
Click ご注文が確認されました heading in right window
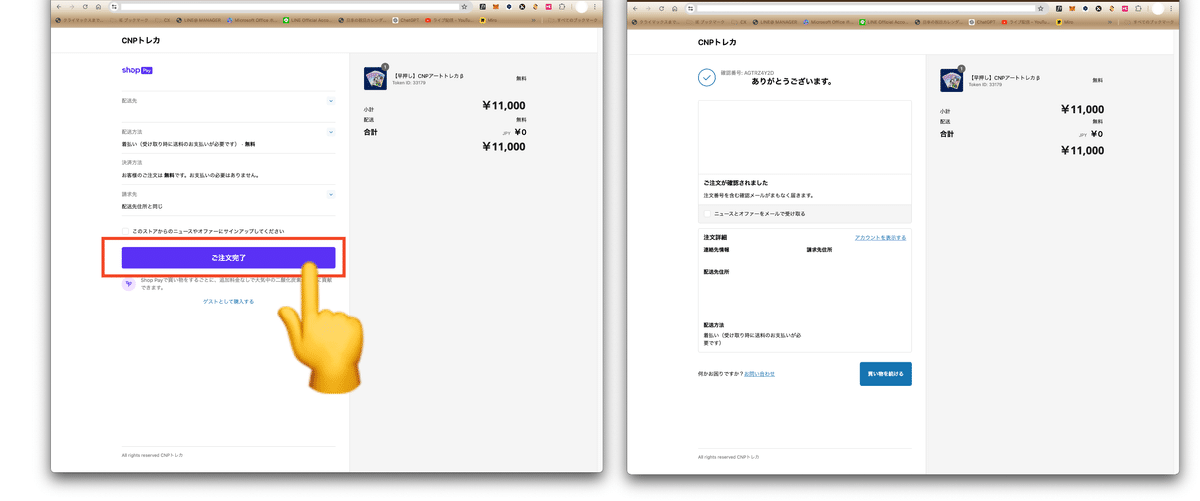click(736, 183)
